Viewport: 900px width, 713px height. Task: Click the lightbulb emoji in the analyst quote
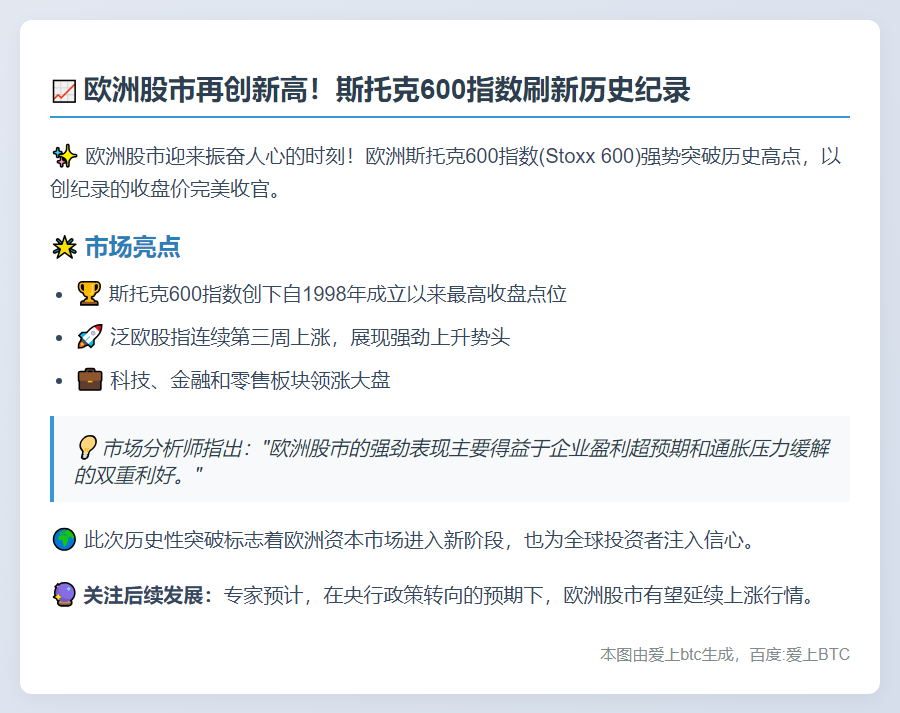pyautogui.click(x=87, y=447)
